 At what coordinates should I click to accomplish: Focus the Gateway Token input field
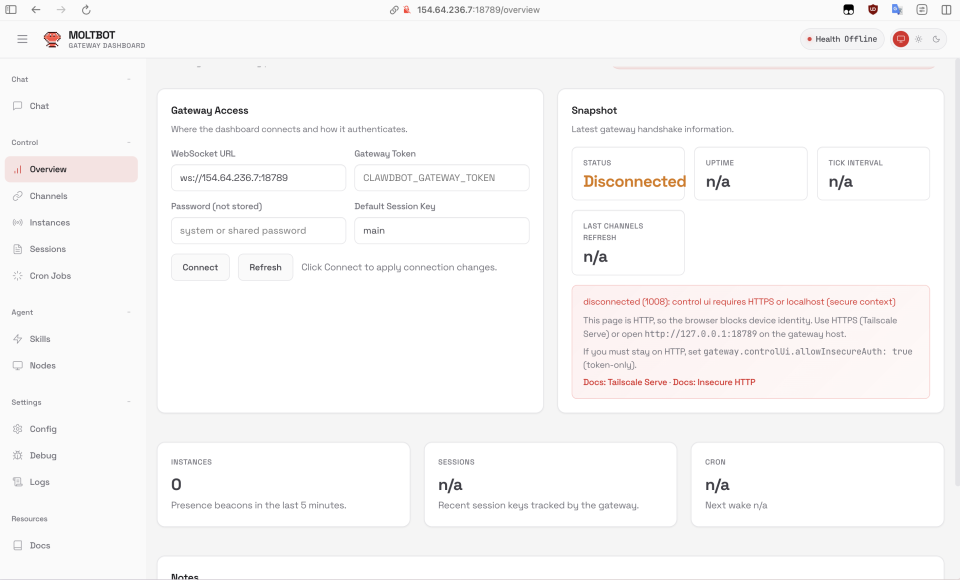(441, 178)
